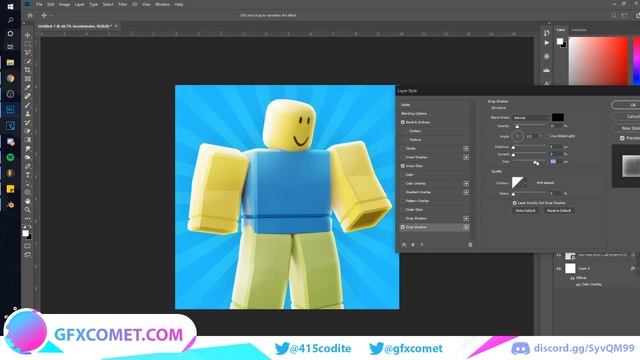Hide the Color Overlay effect eye icon
This screenshot has height=360, width=640.
(578, 284)
